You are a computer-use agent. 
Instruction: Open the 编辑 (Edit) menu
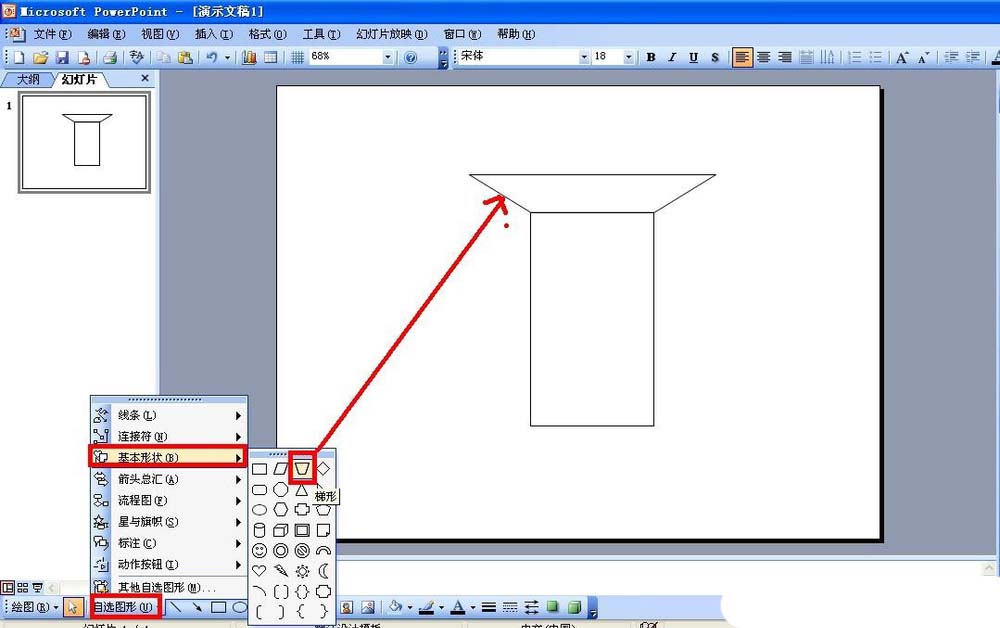click(106, 34)
